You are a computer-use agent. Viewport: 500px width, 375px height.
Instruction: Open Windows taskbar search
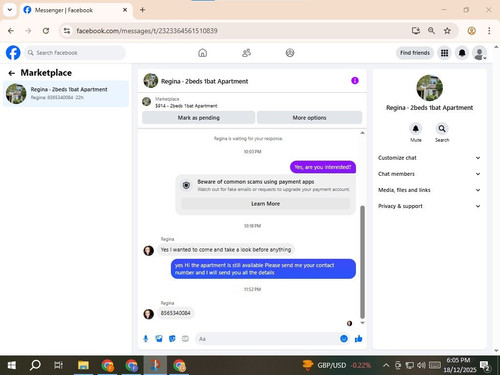pos(35,366)
